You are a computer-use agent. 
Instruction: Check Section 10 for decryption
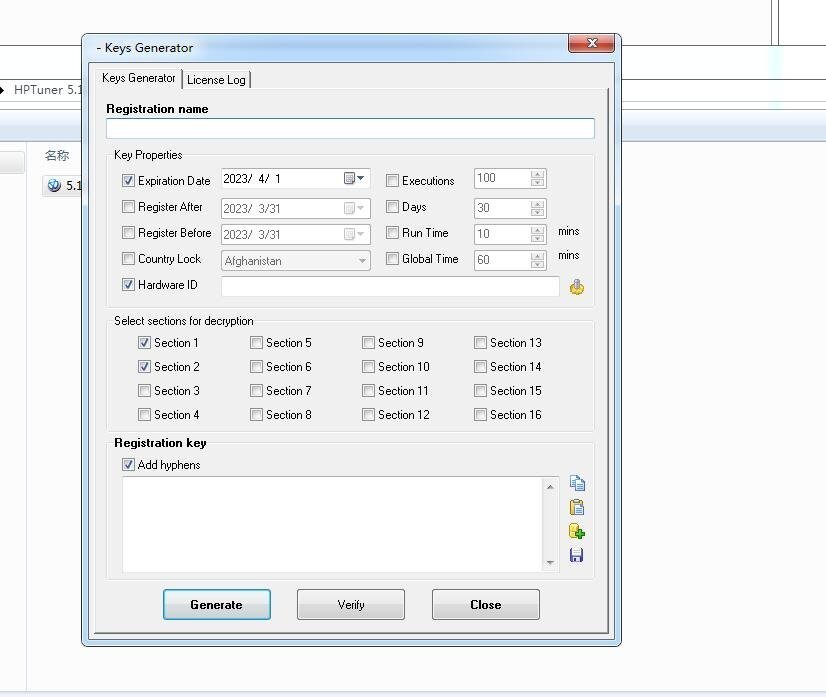[366, 366]
